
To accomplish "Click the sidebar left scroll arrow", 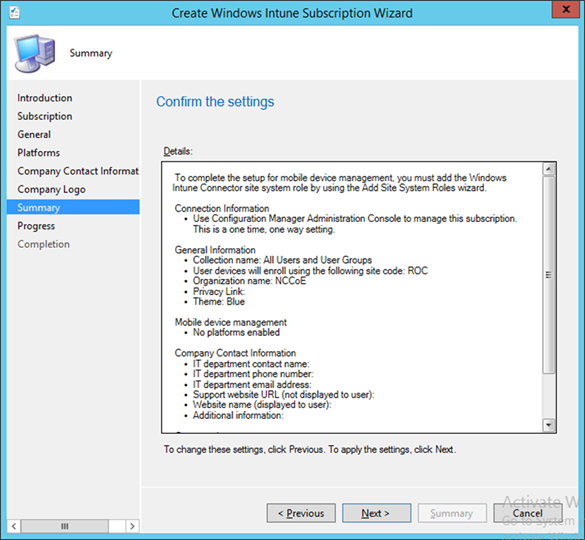I will point(13,526).
